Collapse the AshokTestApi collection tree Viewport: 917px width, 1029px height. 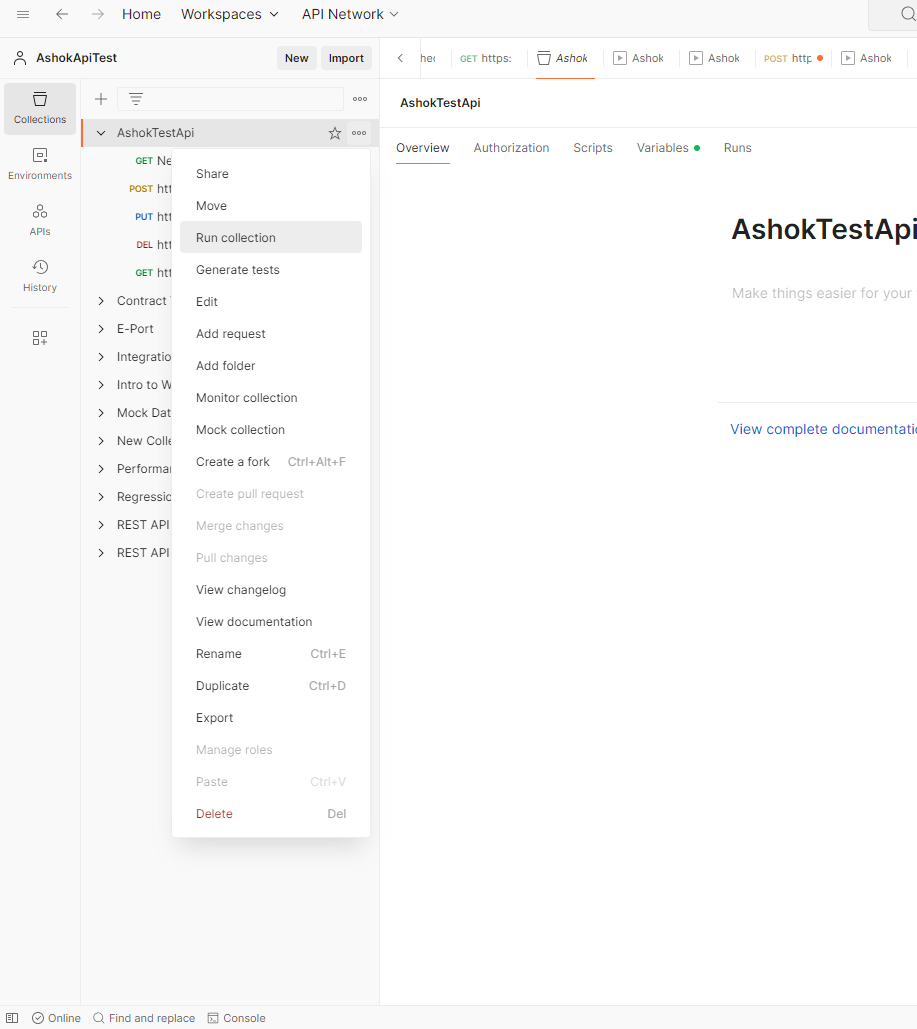pyautogui.click(x=101, y=133)
